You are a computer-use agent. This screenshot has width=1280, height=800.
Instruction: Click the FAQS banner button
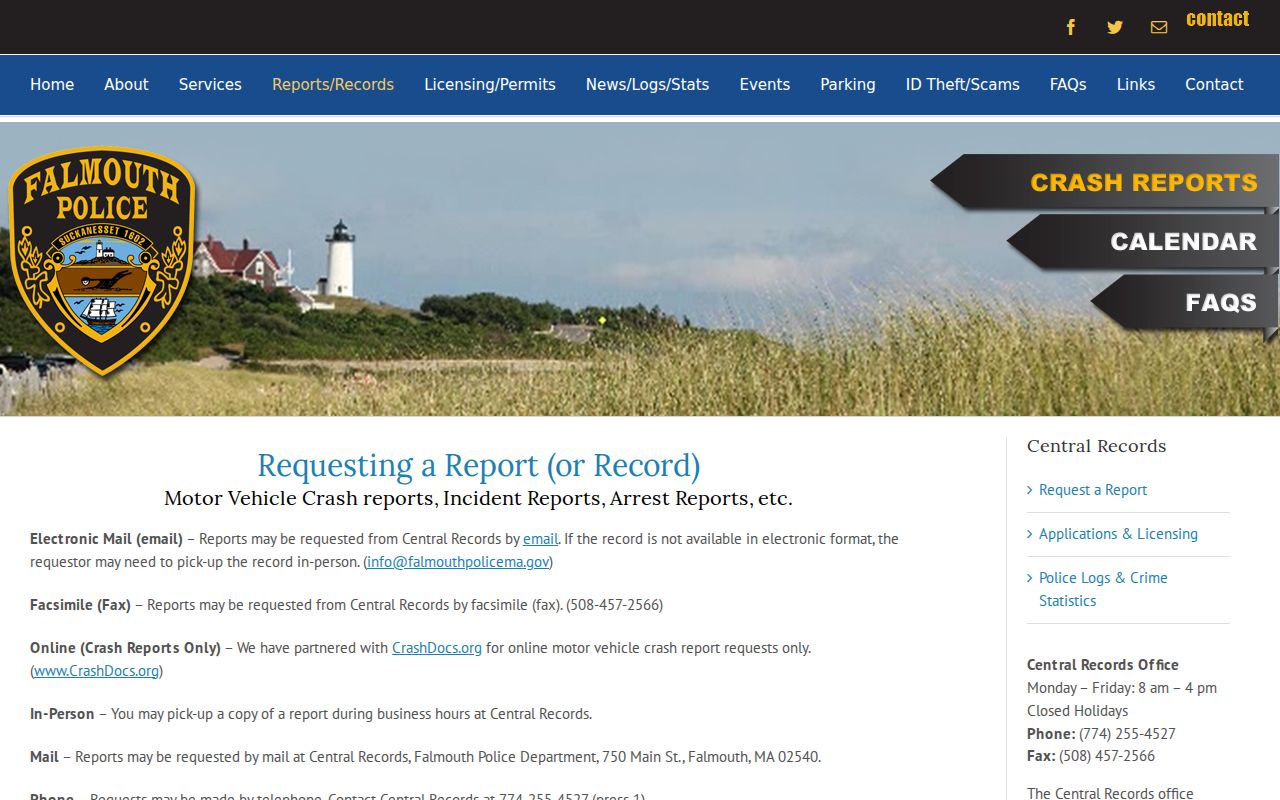tap(1185, 302)
